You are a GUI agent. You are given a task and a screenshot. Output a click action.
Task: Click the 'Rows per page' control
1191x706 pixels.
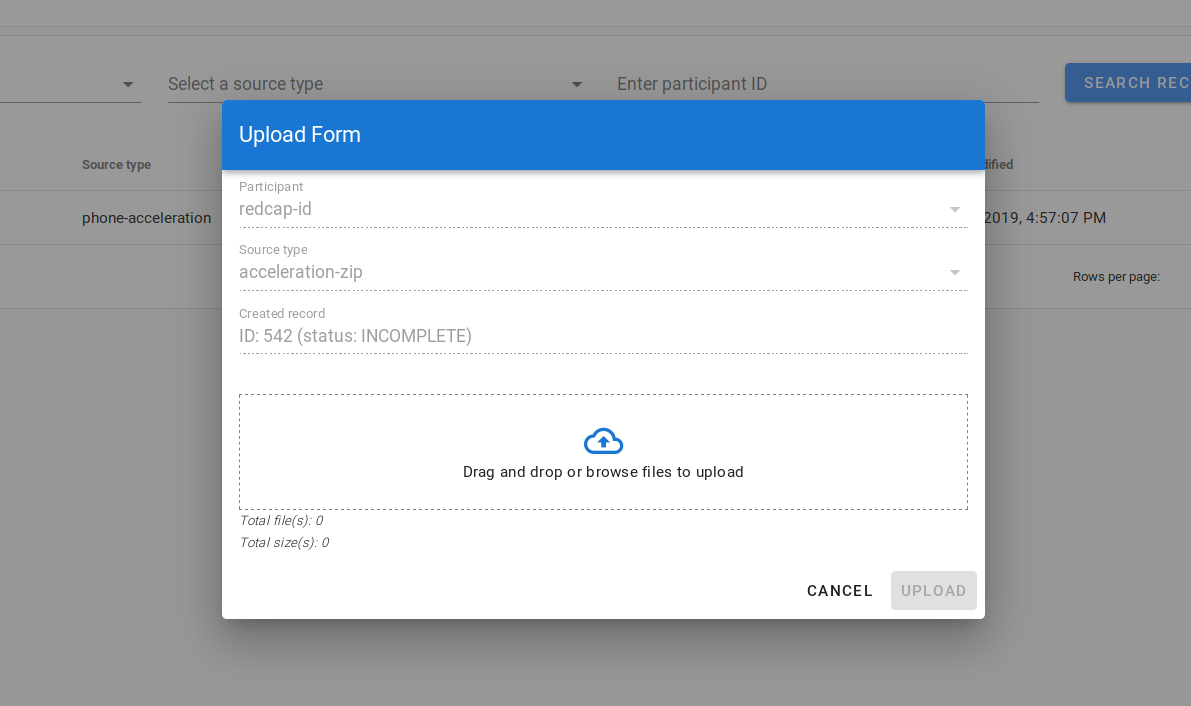pos(1117,276)
